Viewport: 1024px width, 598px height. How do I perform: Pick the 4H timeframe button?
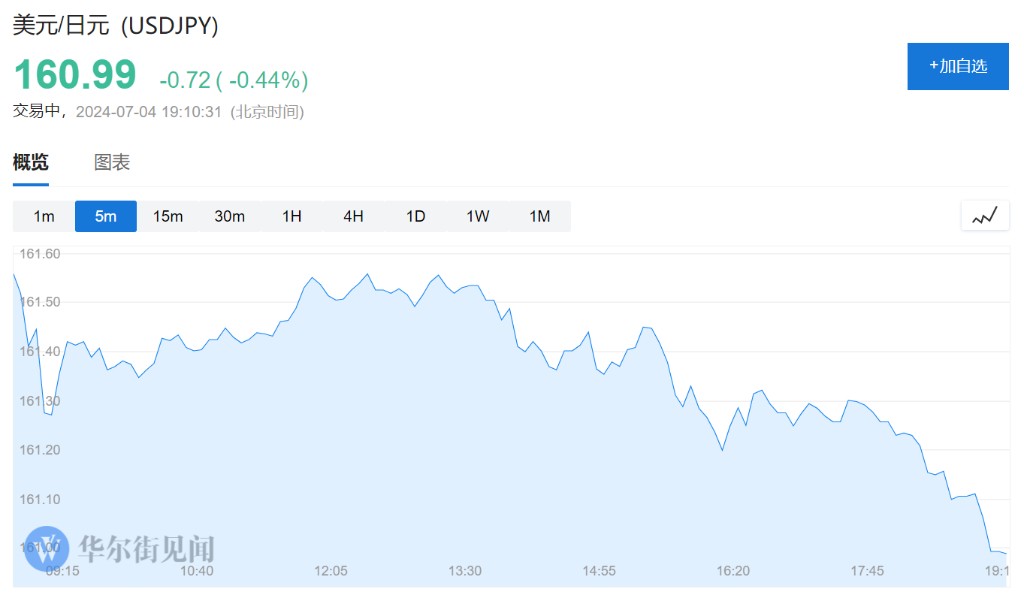click(354, 216)
